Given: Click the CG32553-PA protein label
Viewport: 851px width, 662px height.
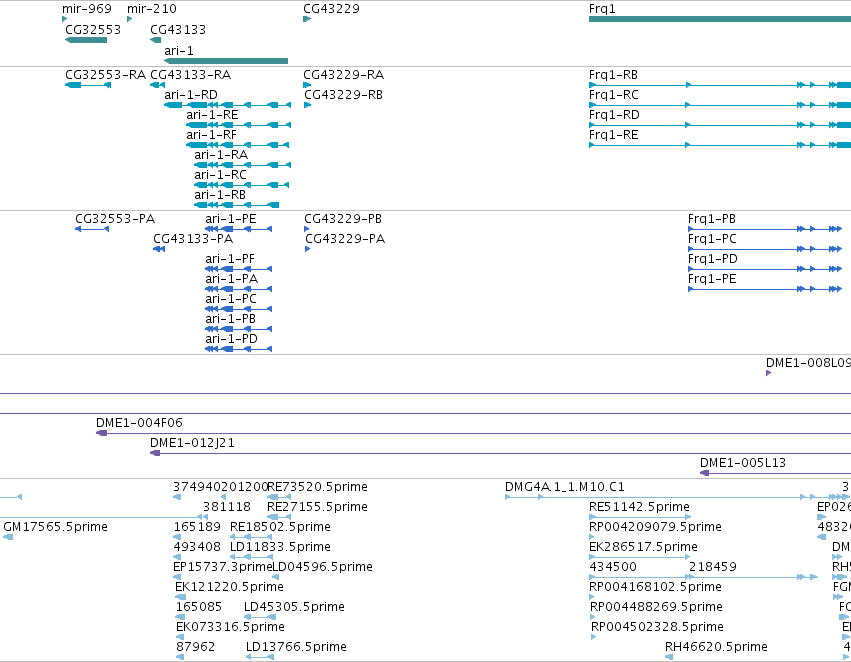Looking at the screenshot, I should 115,219.
